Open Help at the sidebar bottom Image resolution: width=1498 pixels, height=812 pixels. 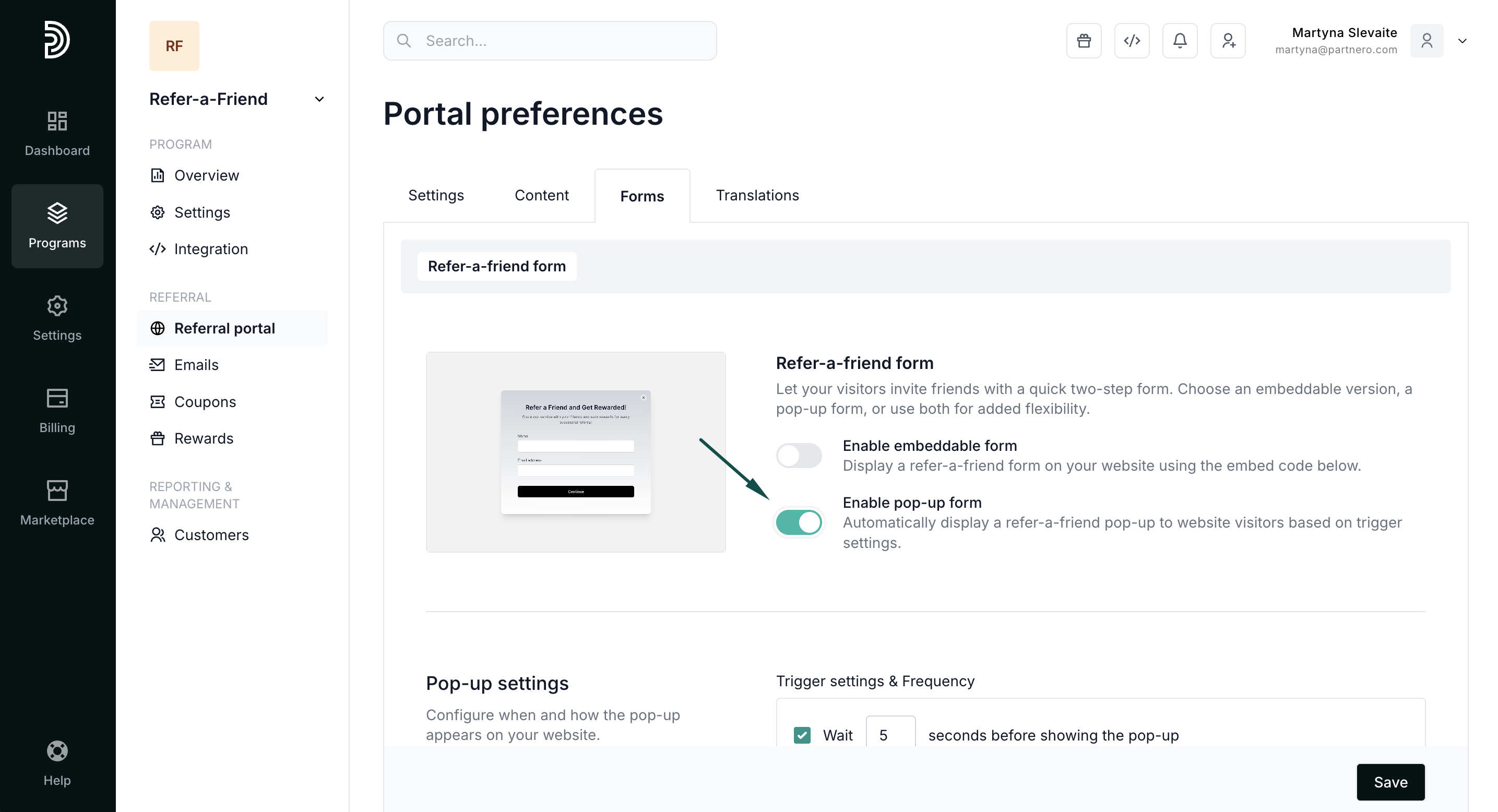click(57, 763)
